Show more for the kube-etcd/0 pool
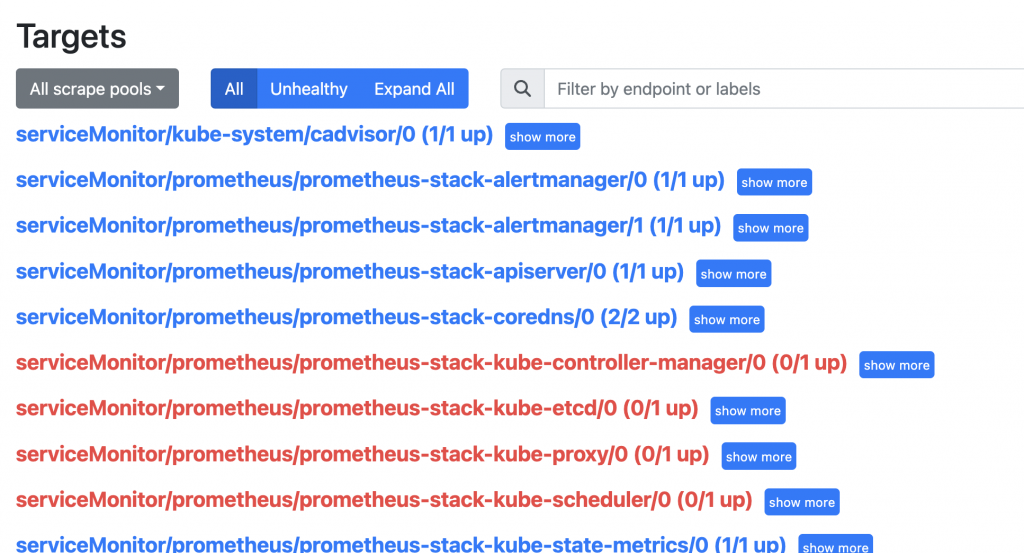This screenshot has width=1024, height=553. pyautogui.click(x=748, y=411)
